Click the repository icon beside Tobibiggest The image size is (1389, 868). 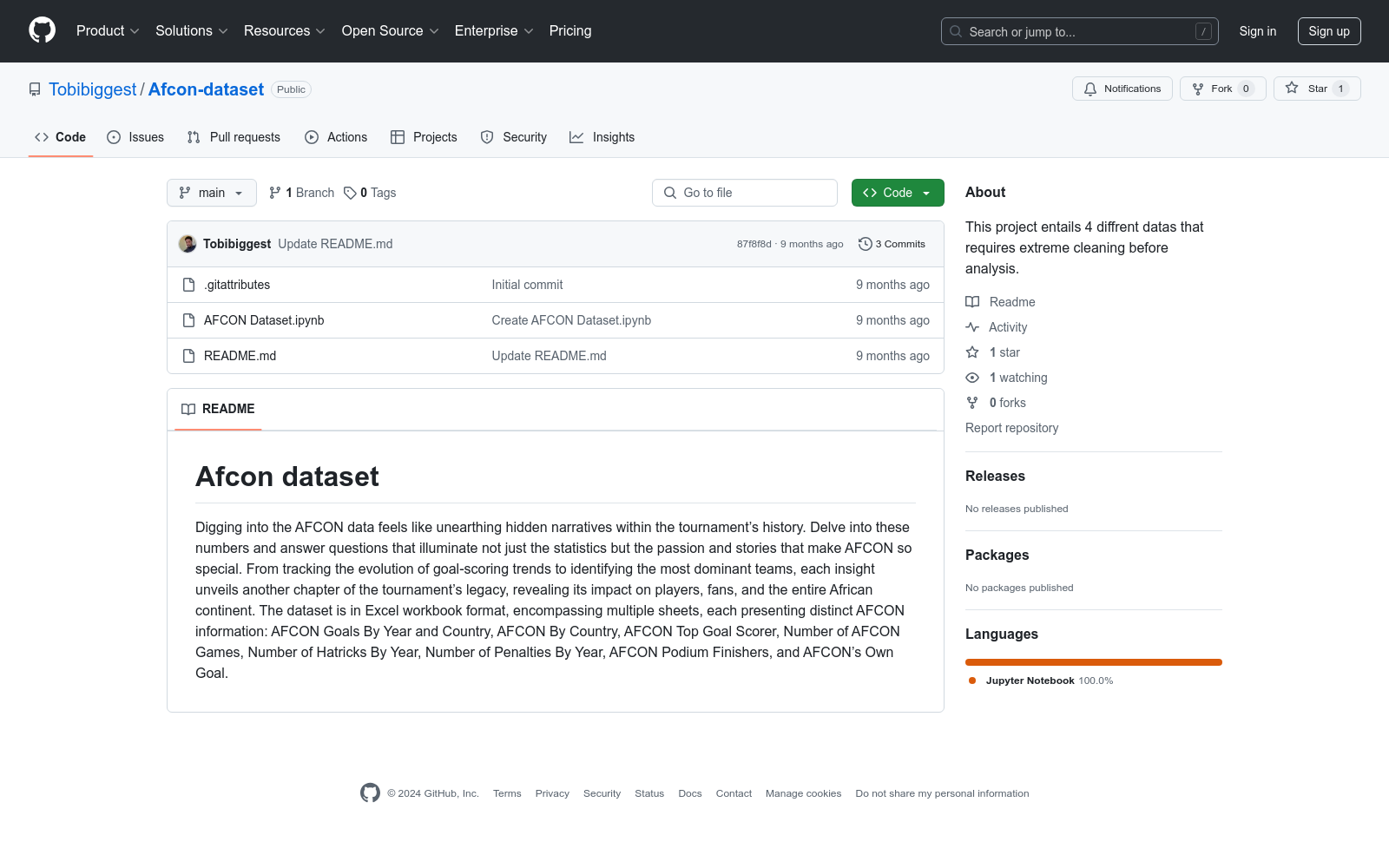click(35, 89)
